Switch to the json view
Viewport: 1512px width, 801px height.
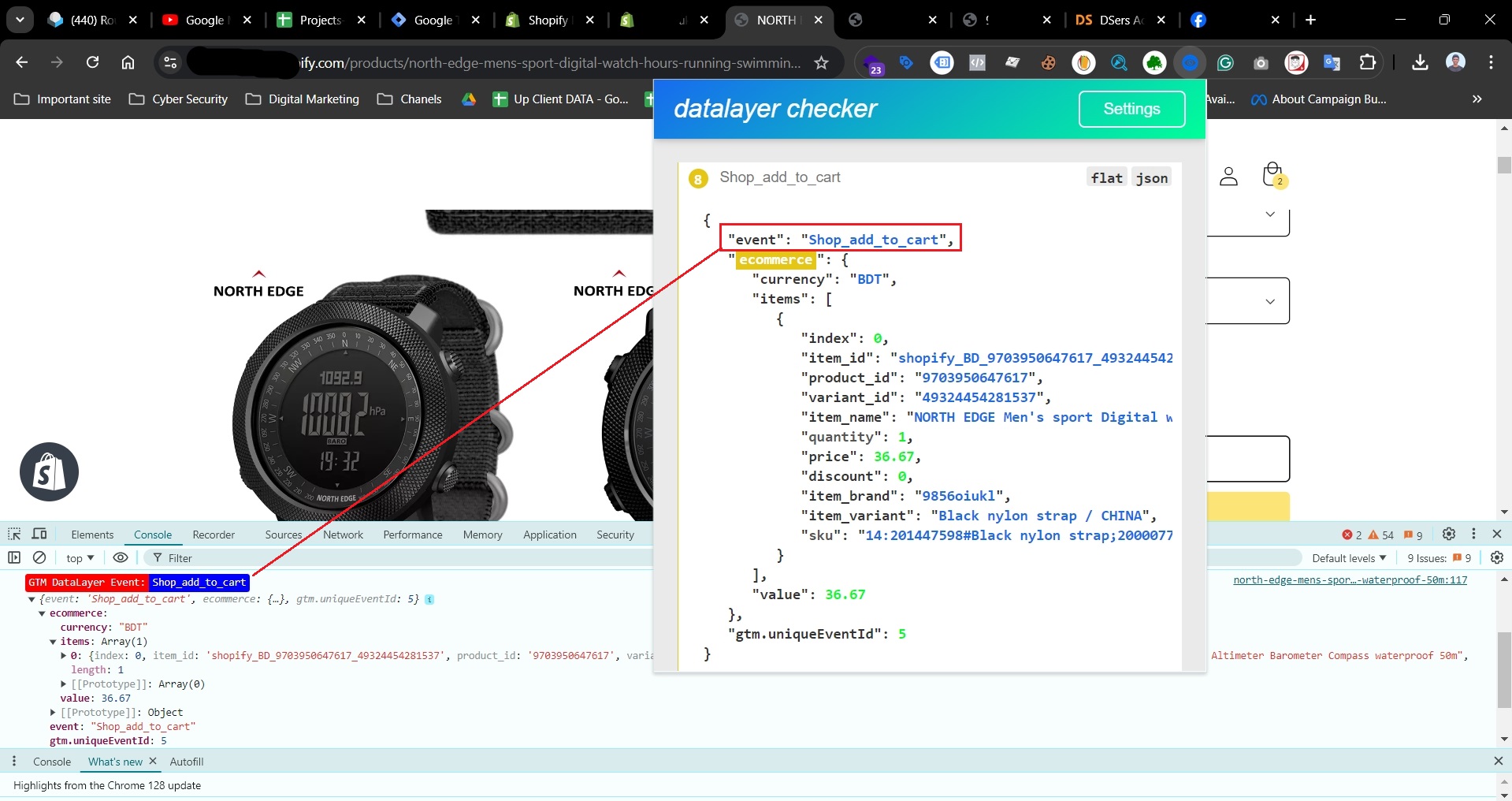1152,178
